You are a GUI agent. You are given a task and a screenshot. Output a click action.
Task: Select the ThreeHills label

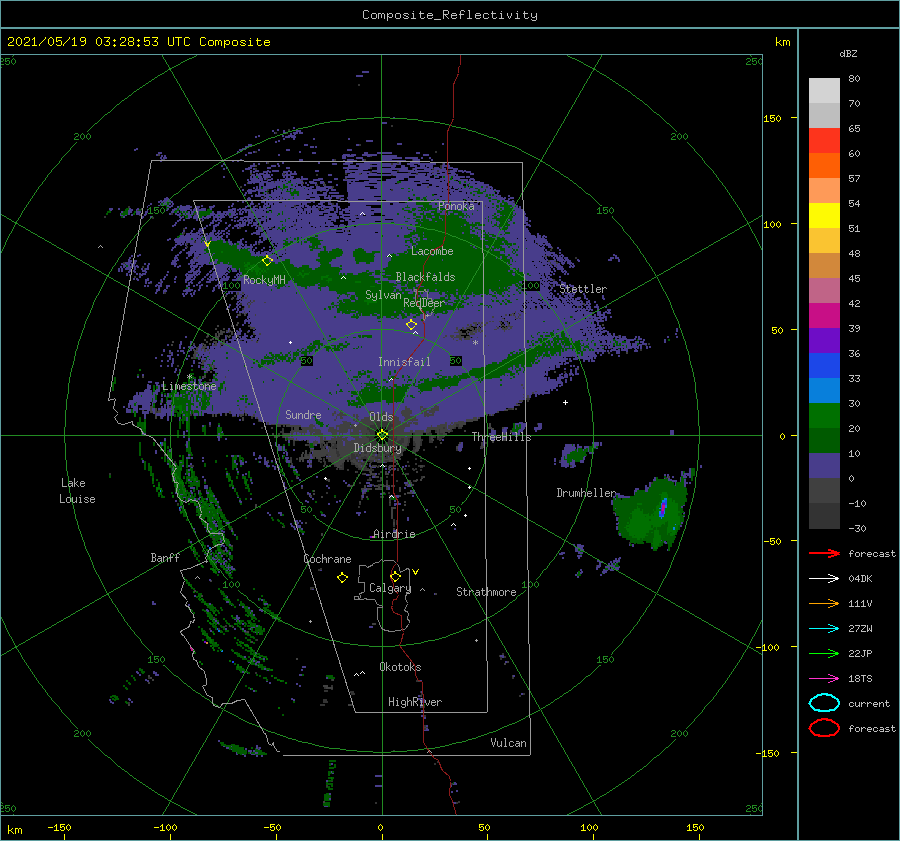502,437
